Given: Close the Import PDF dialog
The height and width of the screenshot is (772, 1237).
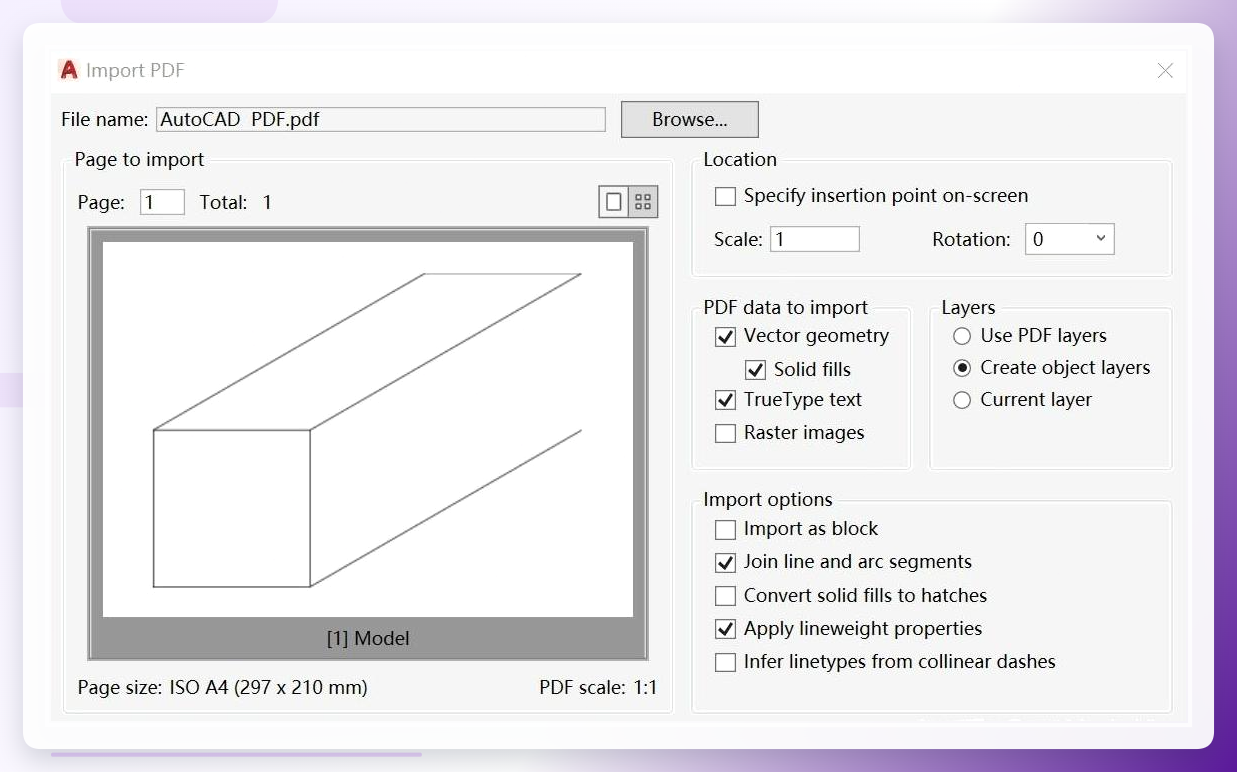Looking at the screenshot, I should 1165,70.
